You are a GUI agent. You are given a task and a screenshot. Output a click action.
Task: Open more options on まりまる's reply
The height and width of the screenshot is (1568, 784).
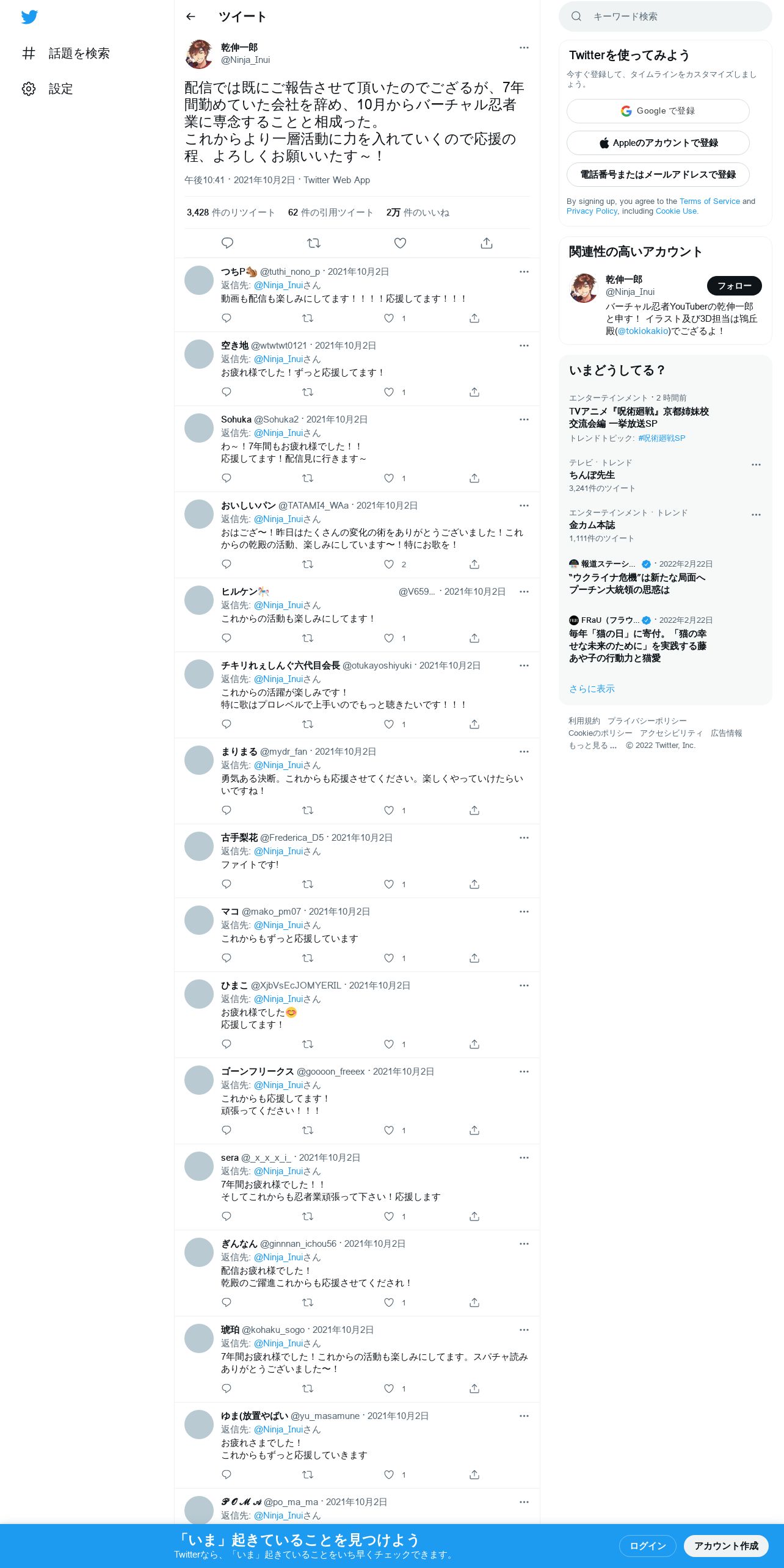point(524,752)
